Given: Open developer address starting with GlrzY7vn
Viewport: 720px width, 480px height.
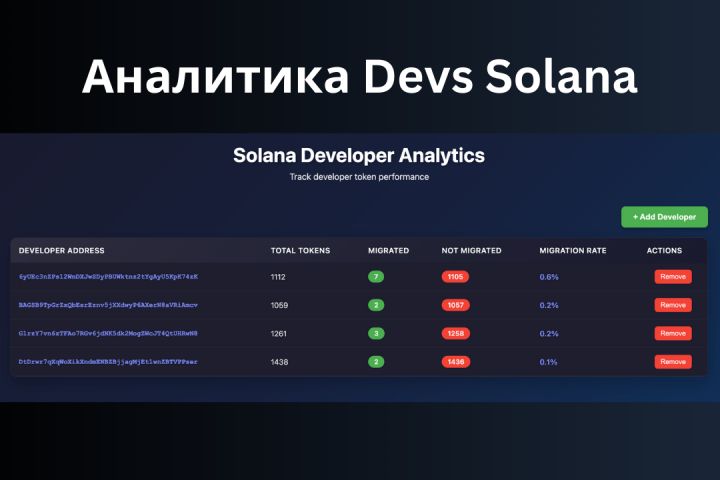Looking at the screenshot, I should pos(108,333).
